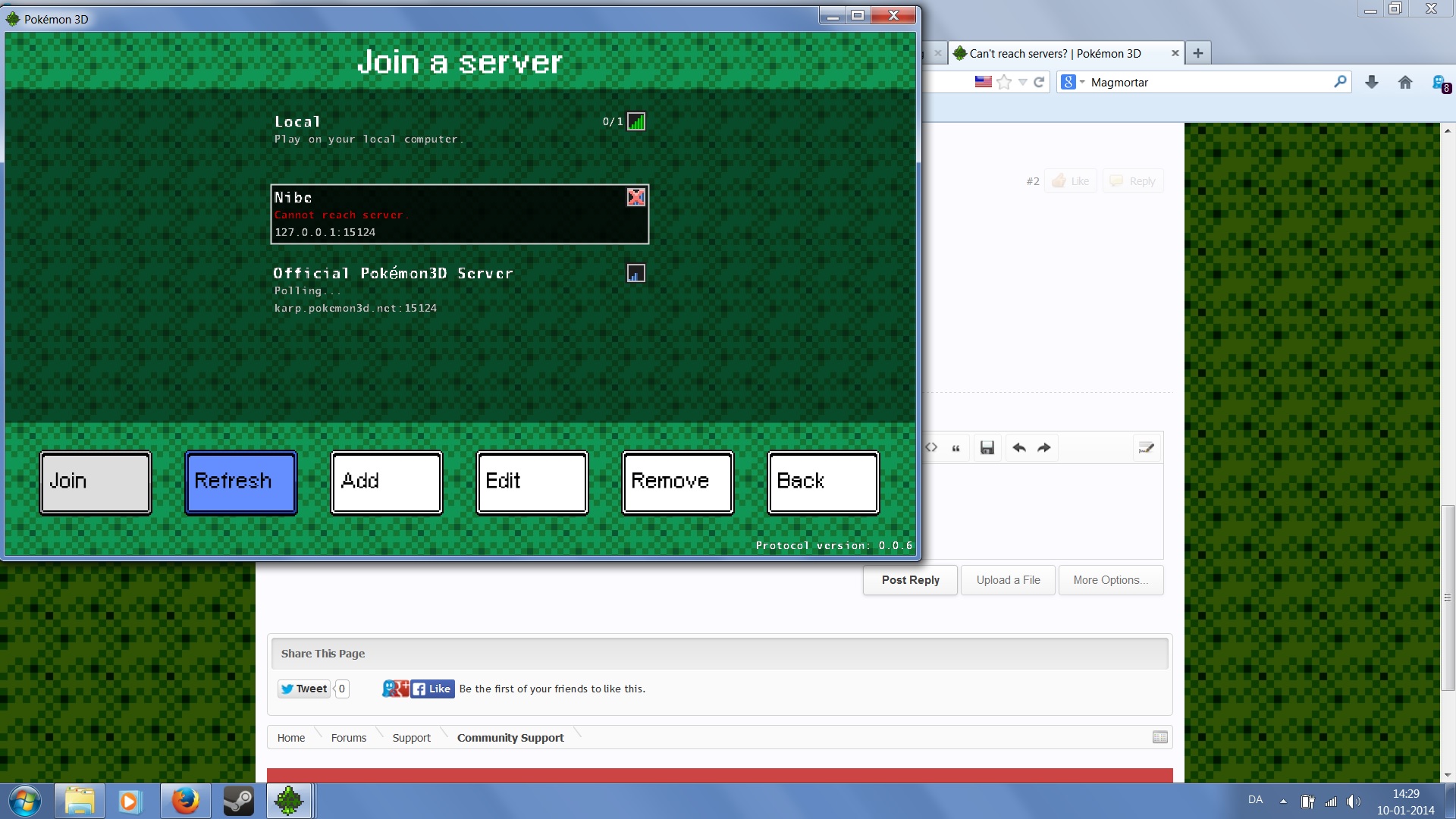Reload the browser page

(1039, 82)
